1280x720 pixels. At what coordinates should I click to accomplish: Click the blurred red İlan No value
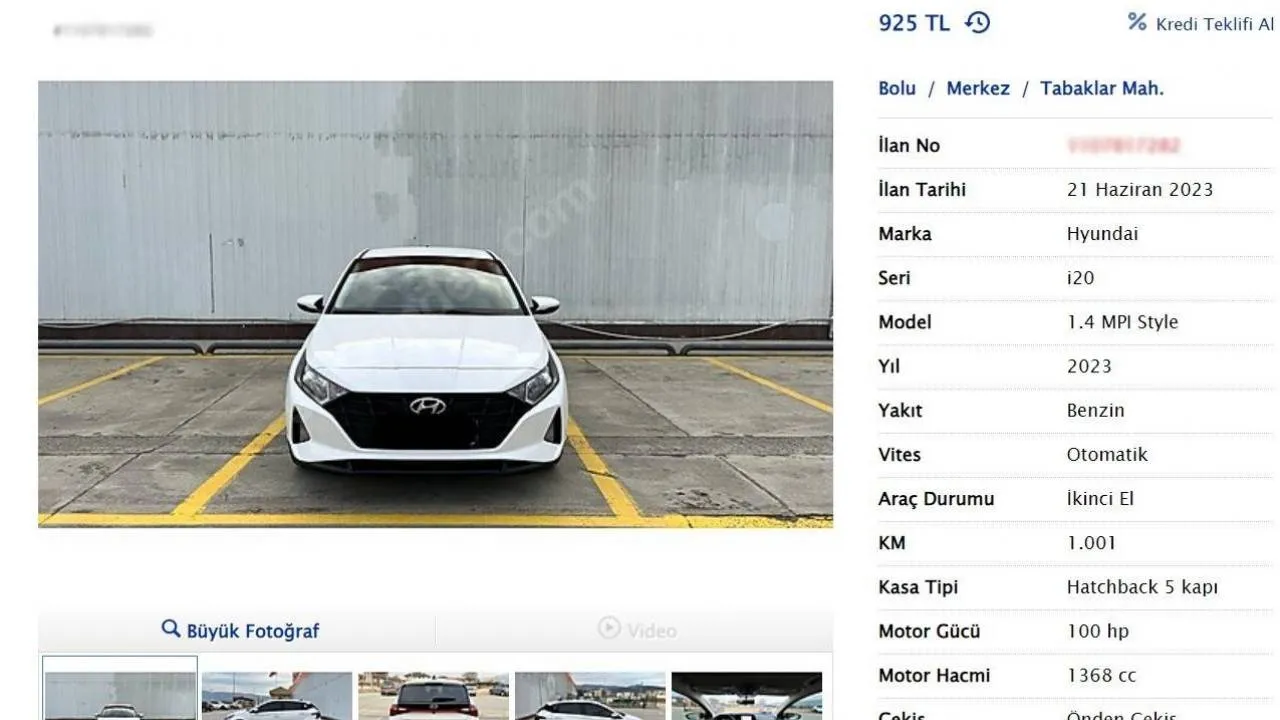click(x=1124, y=146)
